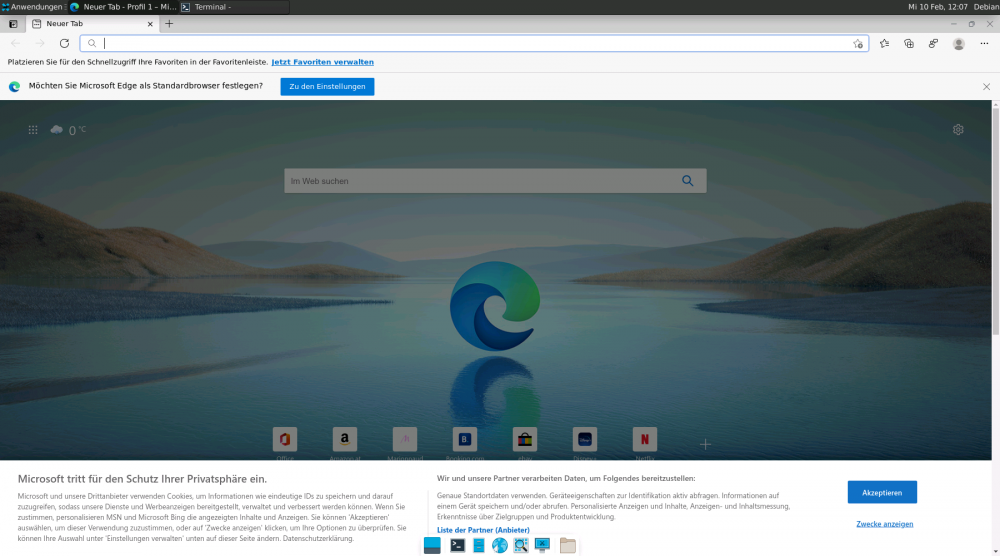Open the vertical tabs sidebar icon
This screenshot has width=1000, height=556.
click(13, 24)
